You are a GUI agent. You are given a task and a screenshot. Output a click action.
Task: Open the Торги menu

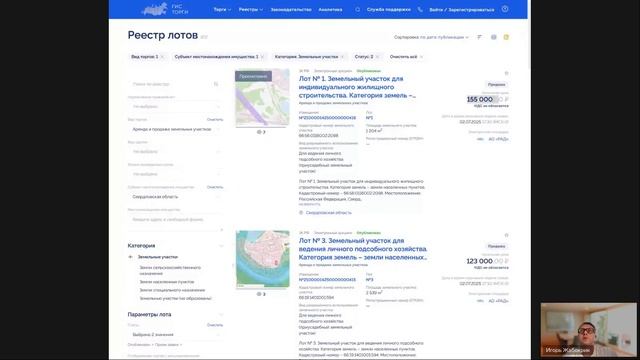click(x=222, y=9)
